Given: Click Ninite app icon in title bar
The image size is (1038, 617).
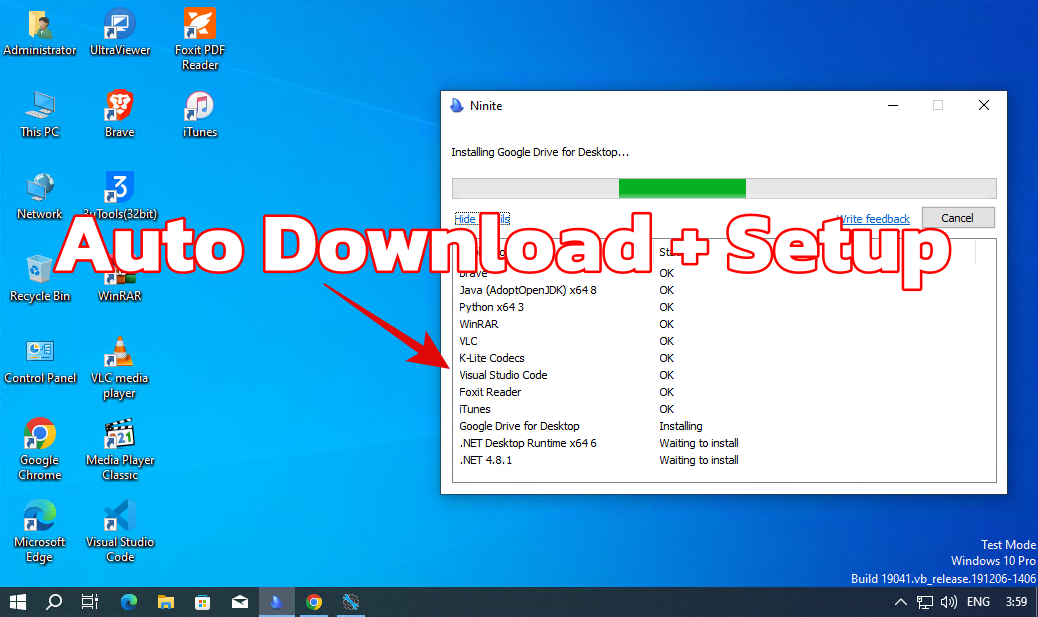Looking at the screenshot, I should tap(457, 105).
